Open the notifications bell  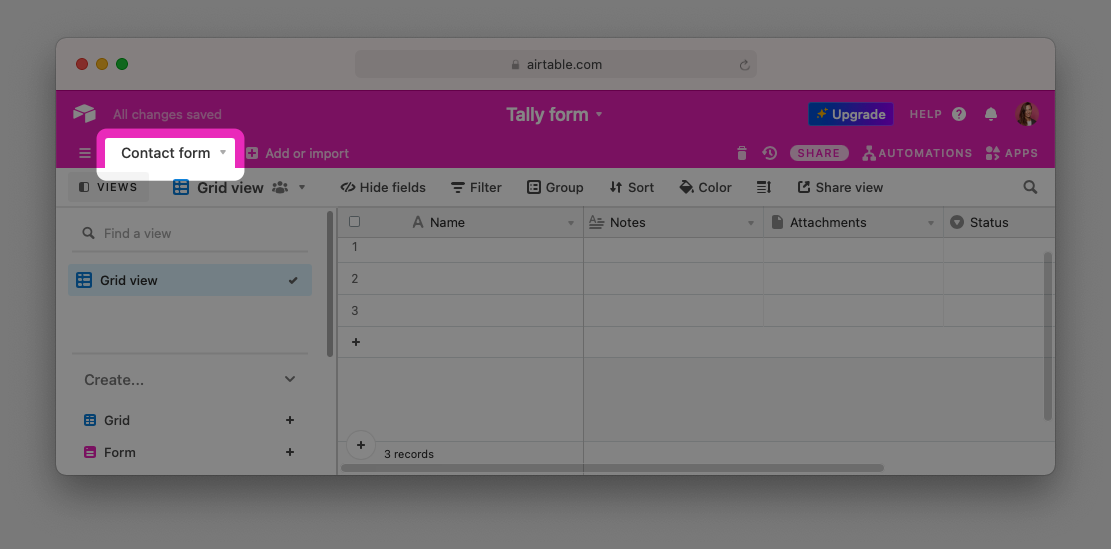coord(991,114)
